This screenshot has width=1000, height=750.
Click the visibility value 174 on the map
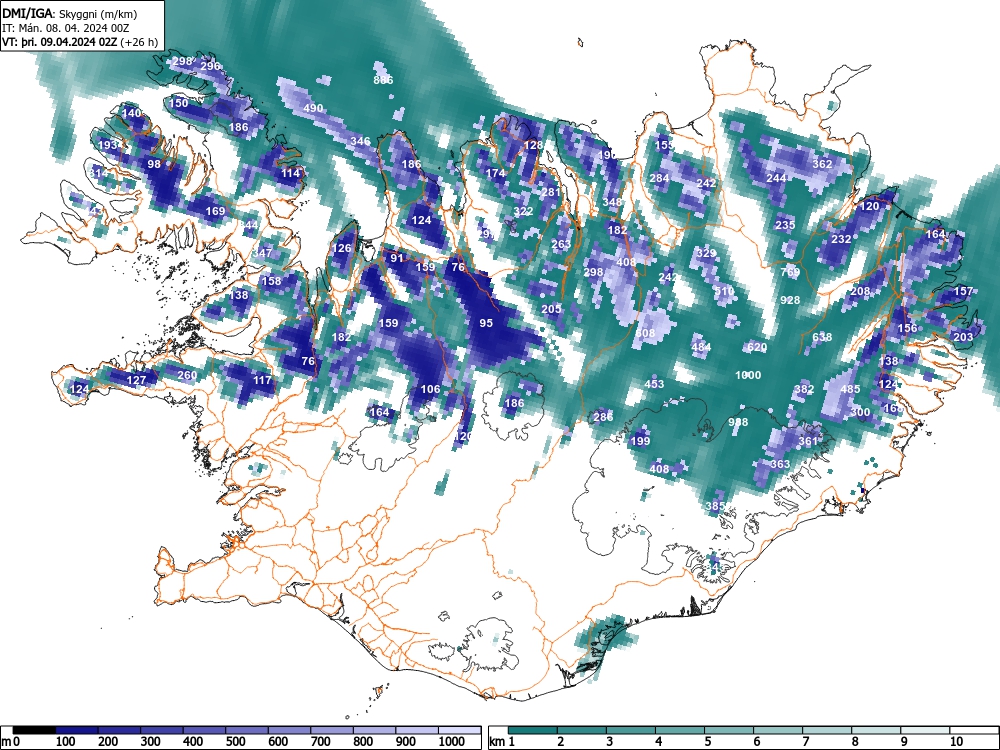pos(496,173)
